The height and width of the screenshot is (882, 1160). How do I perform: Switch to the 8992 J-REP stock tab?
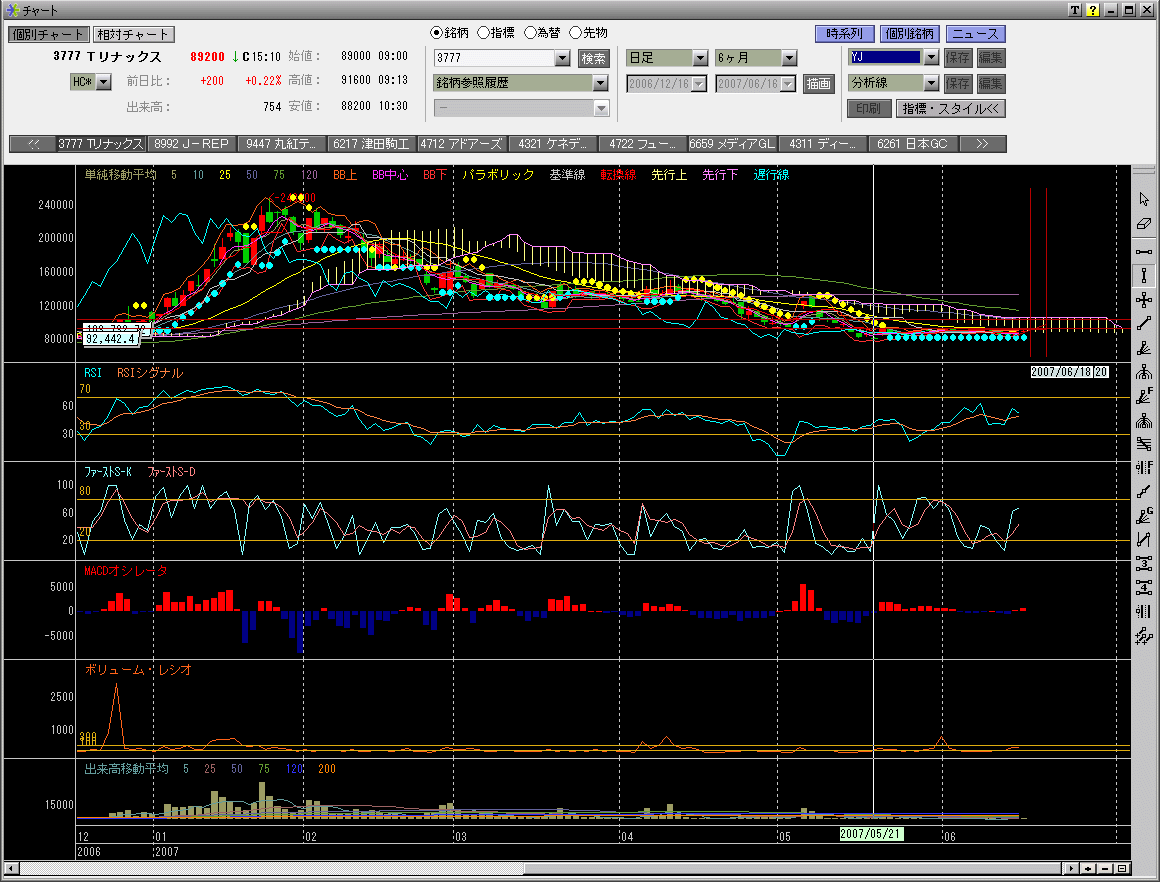[x=191, y=144]
